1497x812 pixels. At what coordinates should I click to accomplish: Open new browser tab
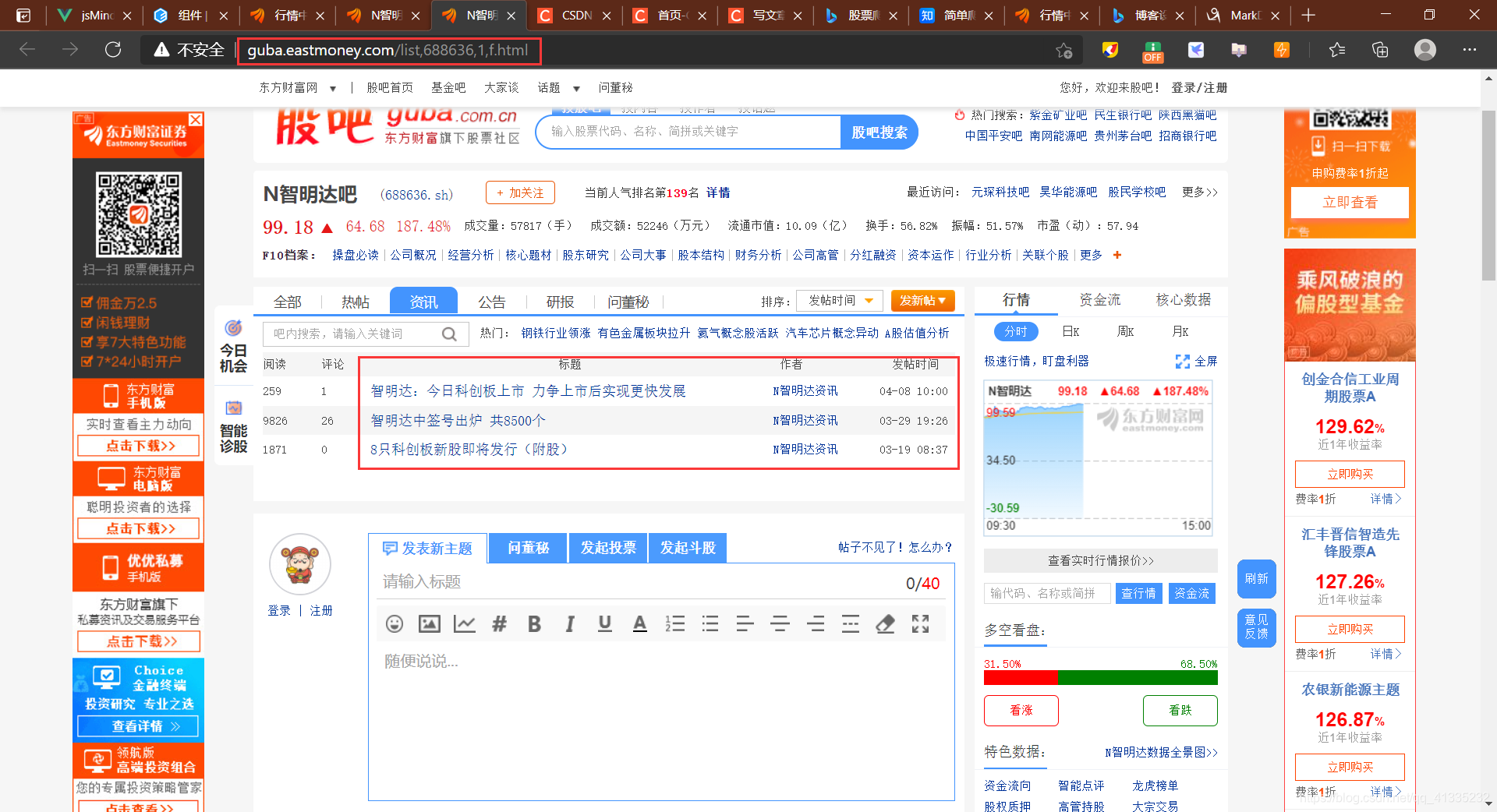click(1308, 15)
